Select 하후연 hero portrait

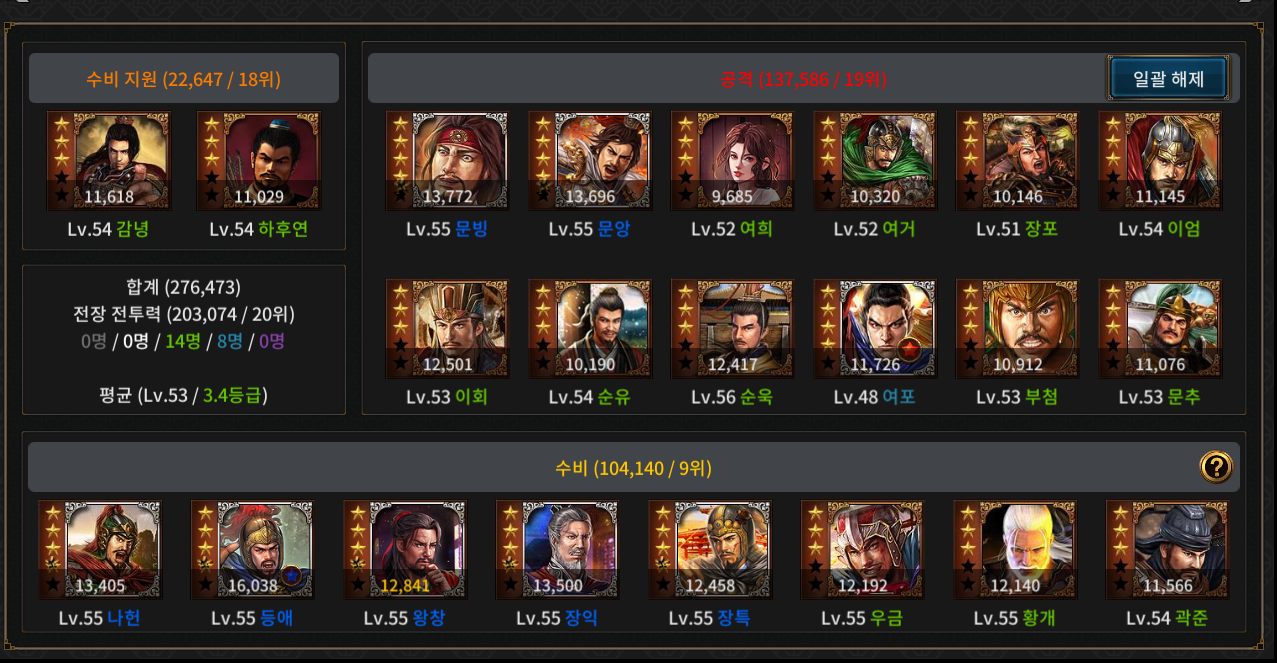[x=259, y=161]
